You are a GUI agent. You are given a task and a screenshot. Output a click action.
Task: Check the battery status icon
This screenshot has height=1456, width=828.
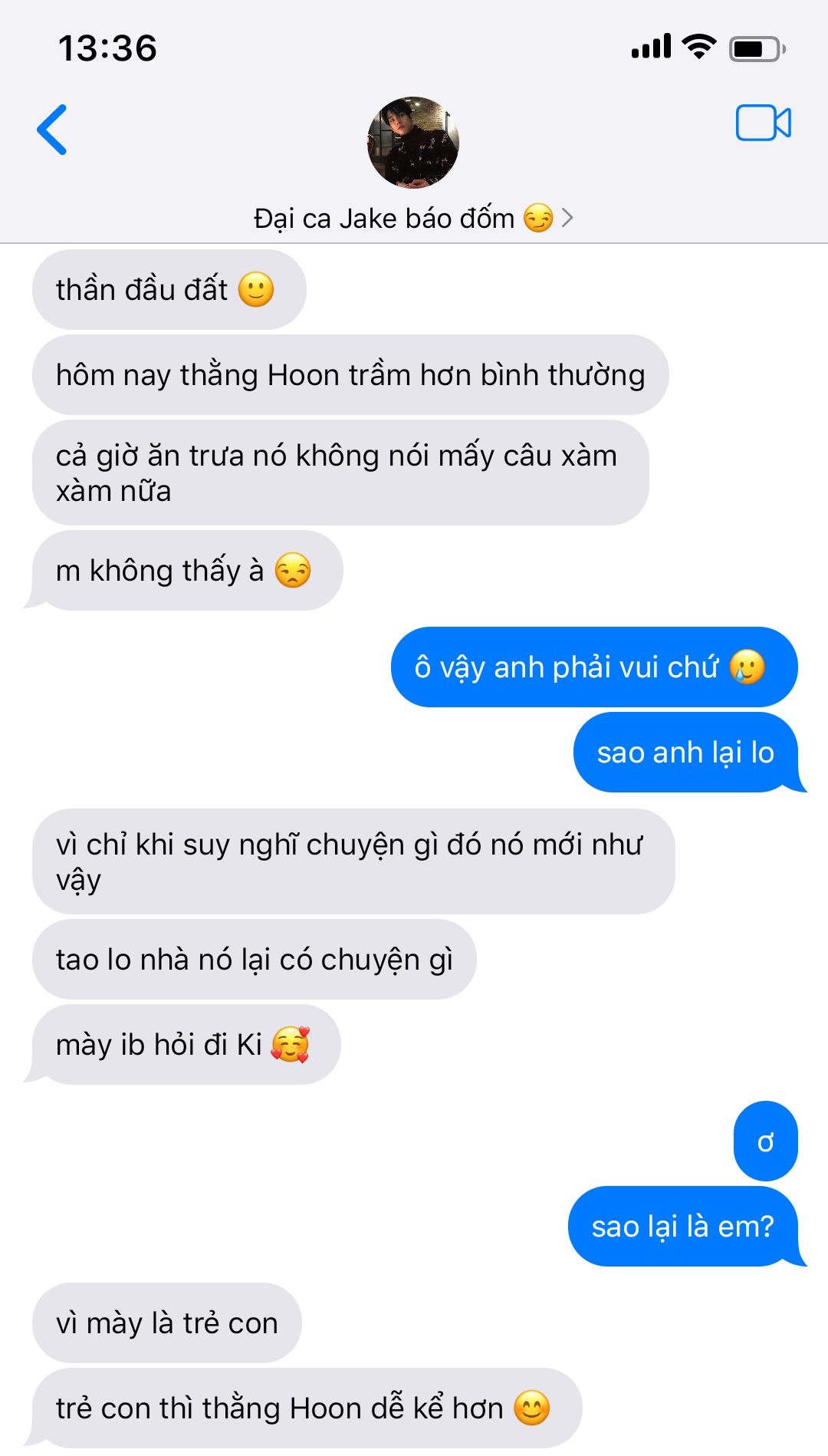(757, 49)
